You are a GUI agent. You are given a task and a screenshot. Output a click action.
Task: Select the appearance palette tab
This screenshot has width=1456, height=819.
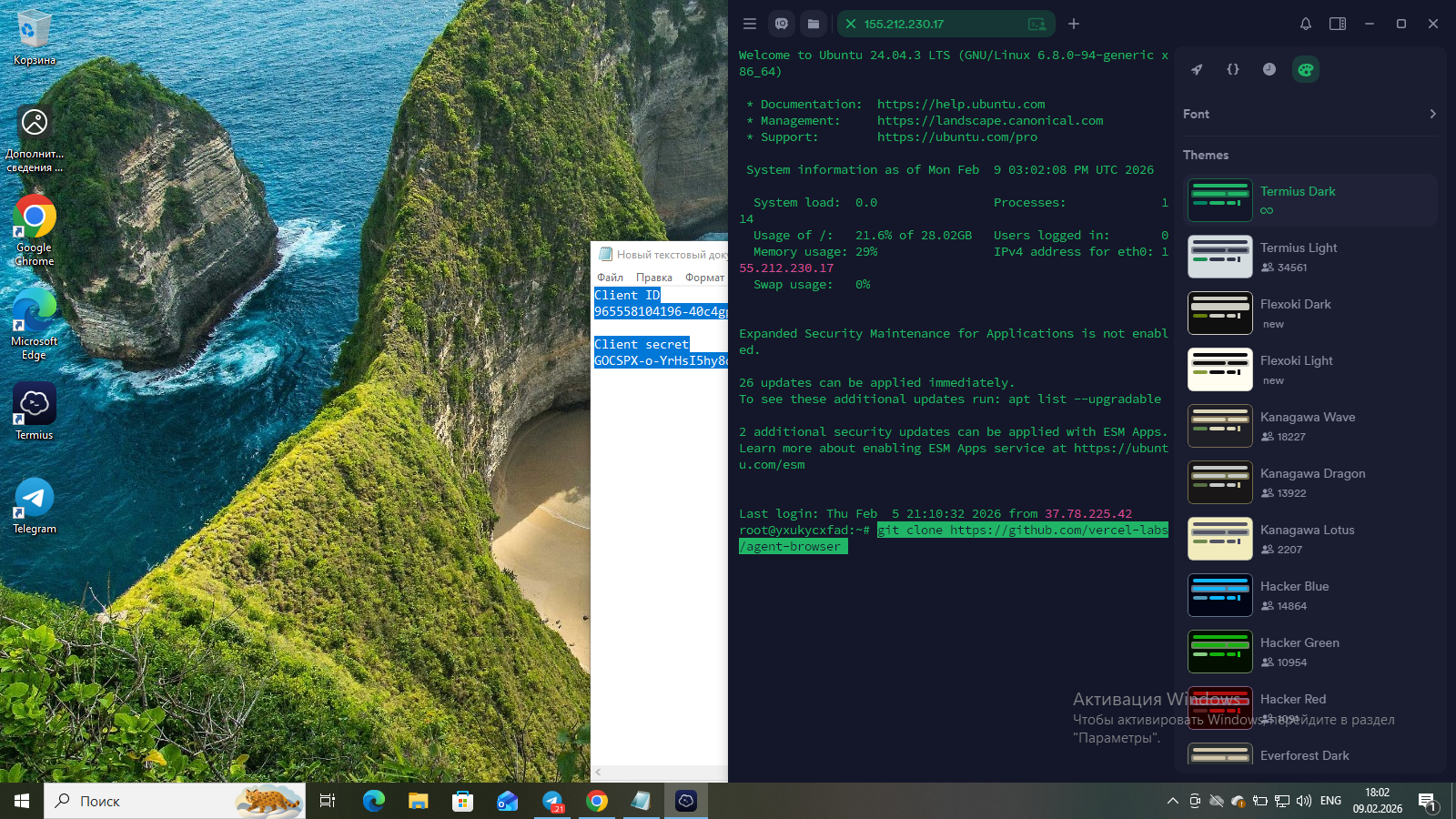click(x=1306, y=69)
